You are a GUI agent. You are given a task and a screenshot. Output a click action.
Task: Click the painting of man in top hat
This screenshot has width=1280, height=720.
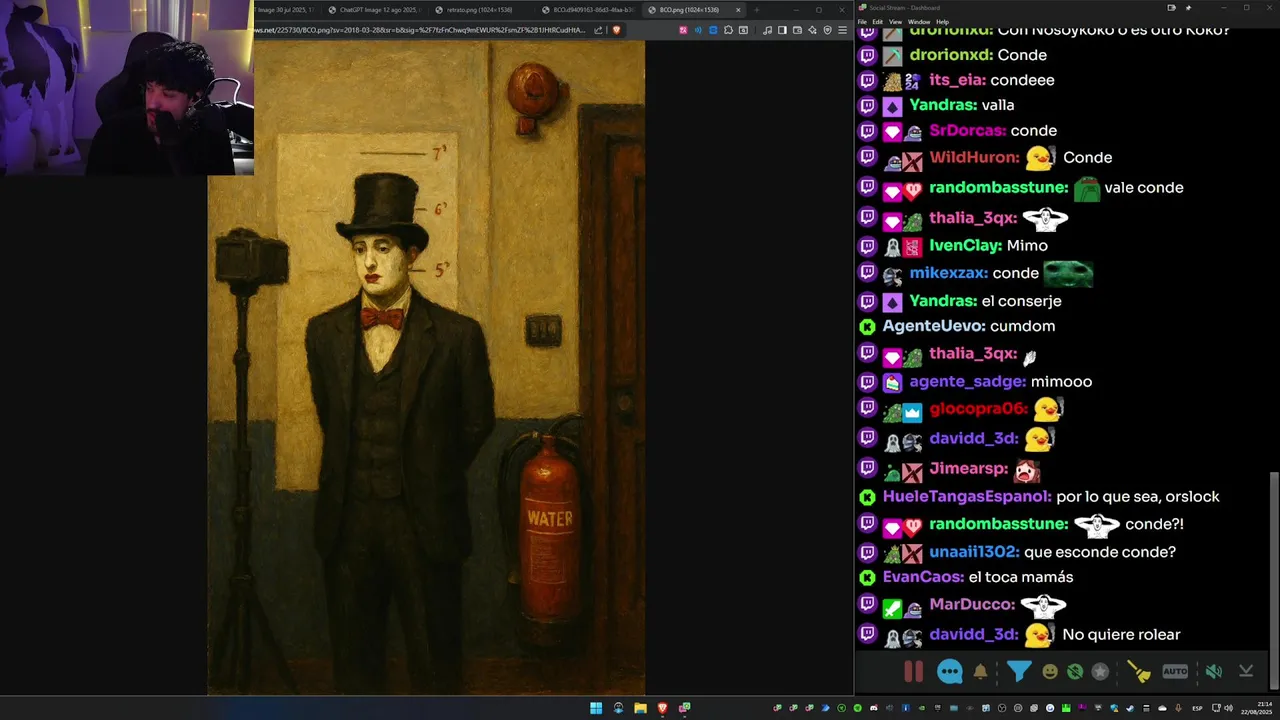click(x=426, y=367)
